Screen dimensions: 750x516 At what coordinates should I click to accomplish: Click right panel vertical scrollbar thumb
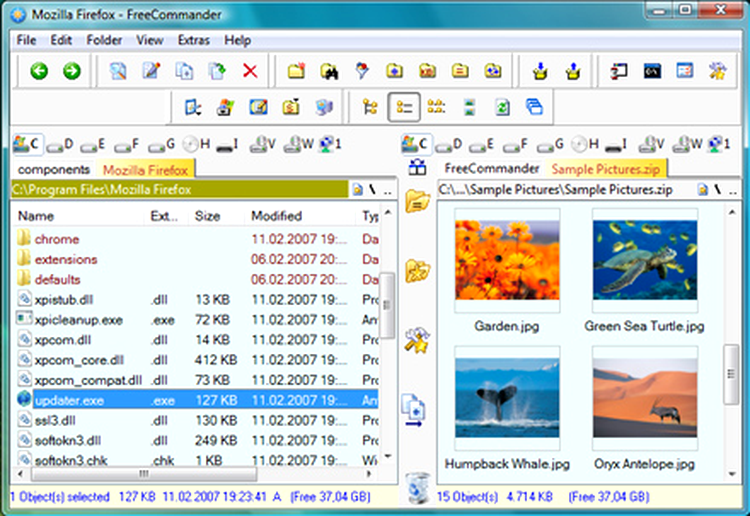pyautogui.click(x=731, y=374)
